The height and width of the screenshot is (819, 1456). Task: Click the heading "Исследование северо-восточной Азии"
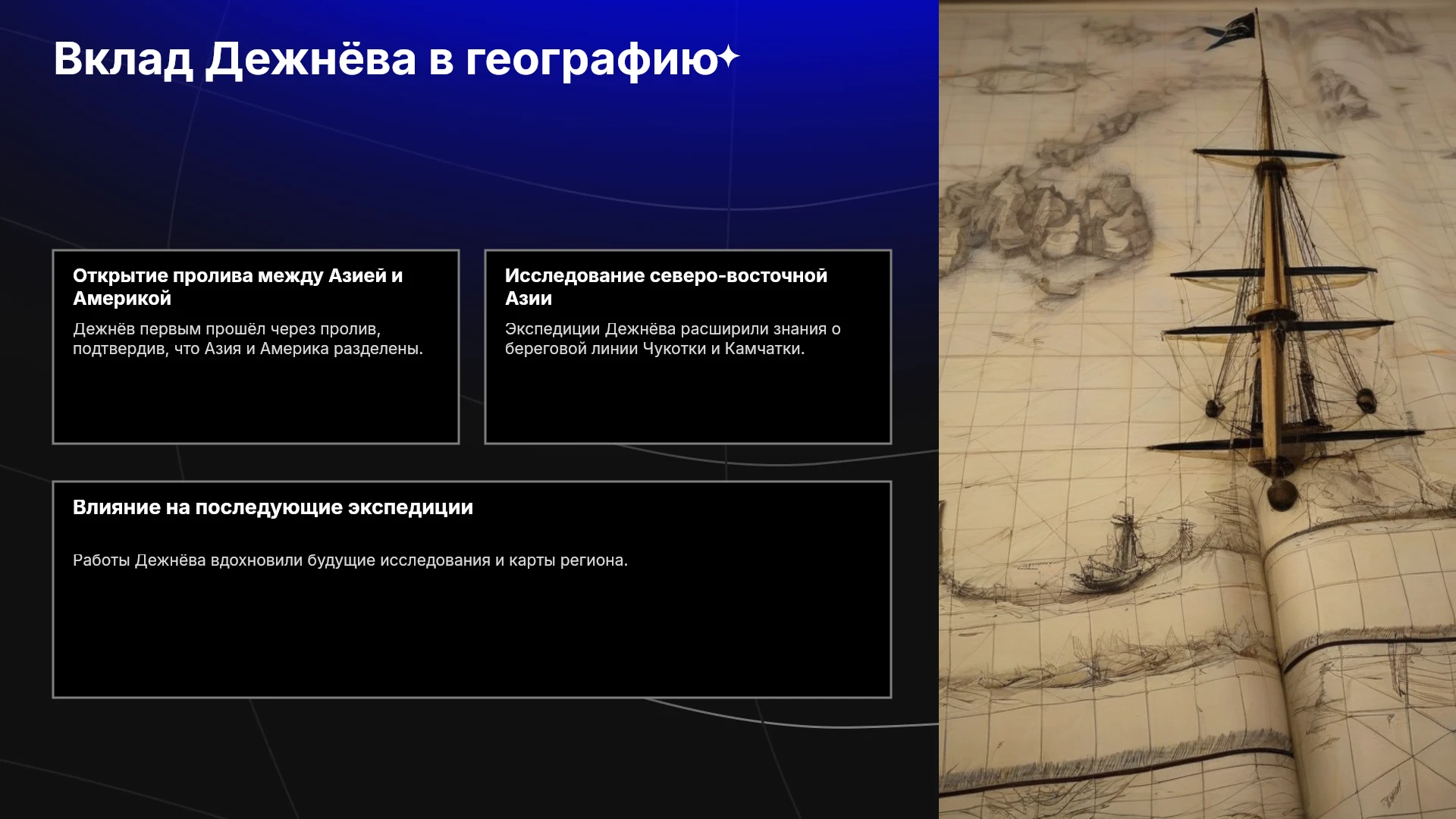(667, 287)
